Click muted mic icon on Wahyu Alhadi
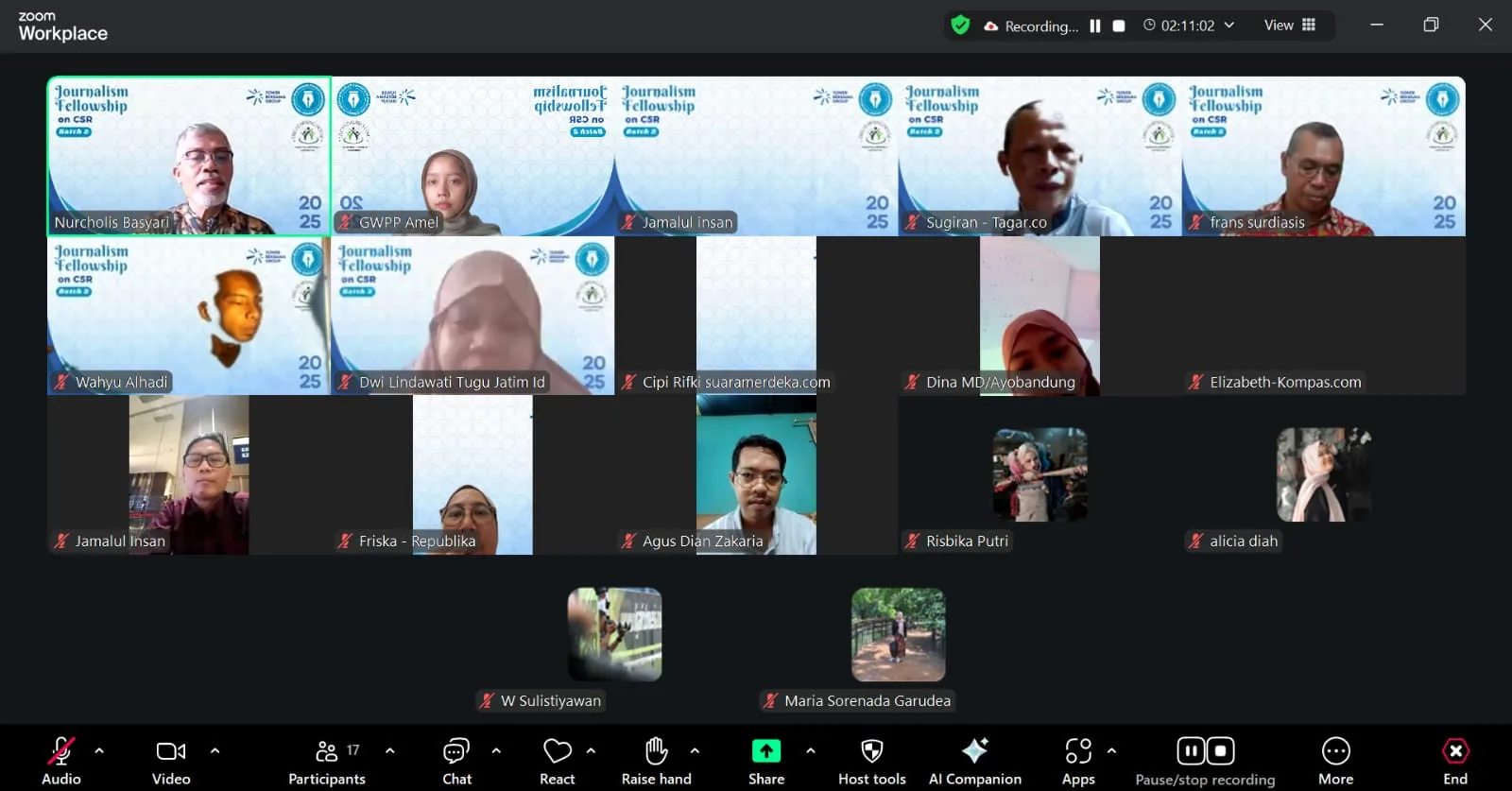This screenshot has width=1512, height=791. (x=62, y=382)
